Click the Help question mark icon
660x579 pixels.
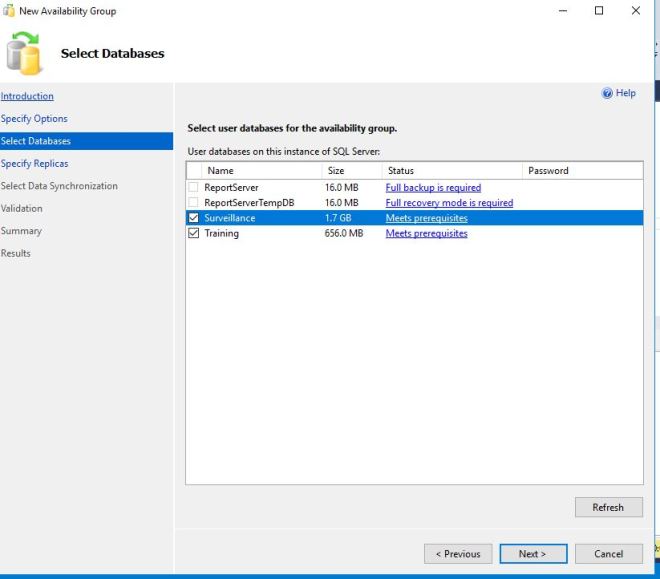(607, 93)
